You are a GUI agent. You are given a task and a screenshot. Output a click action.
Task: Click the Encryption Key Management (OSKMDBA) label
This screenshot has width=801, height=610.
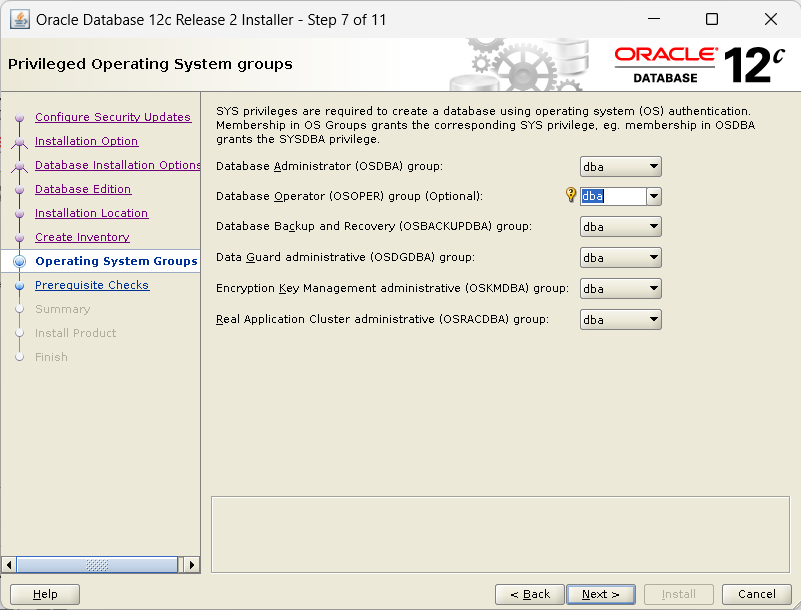pyautogui.click(x=392, y=288)
